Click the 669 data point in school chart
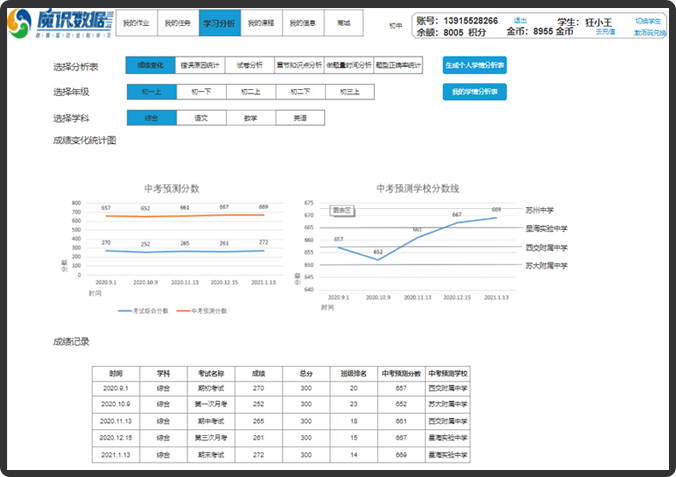 point(495,217)
